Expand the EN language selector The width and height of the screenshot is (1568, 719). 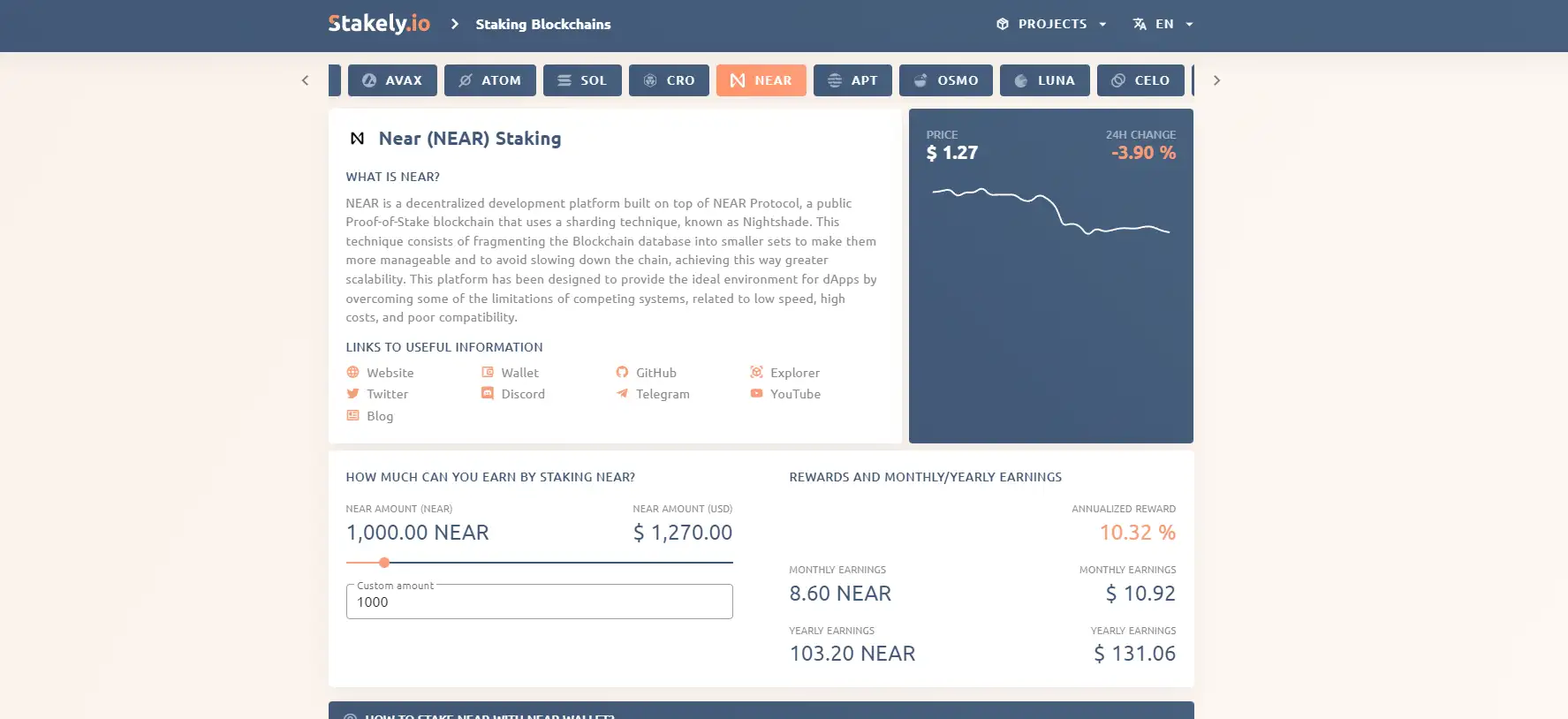point(1163,24)
